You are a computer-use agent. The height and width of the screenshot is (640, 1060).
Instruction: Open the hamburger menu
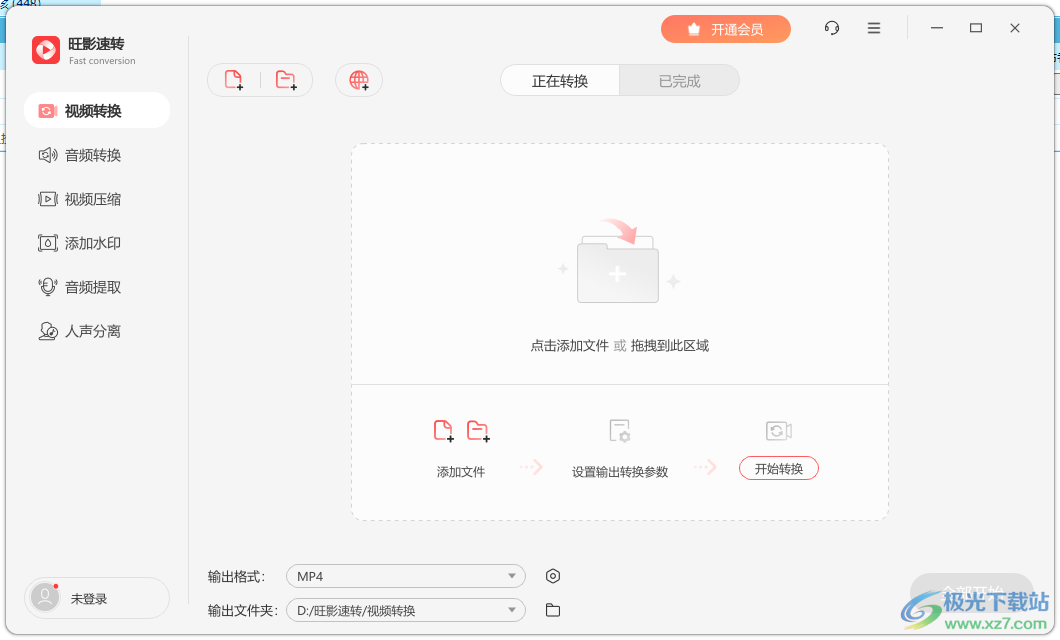[873, 28]
